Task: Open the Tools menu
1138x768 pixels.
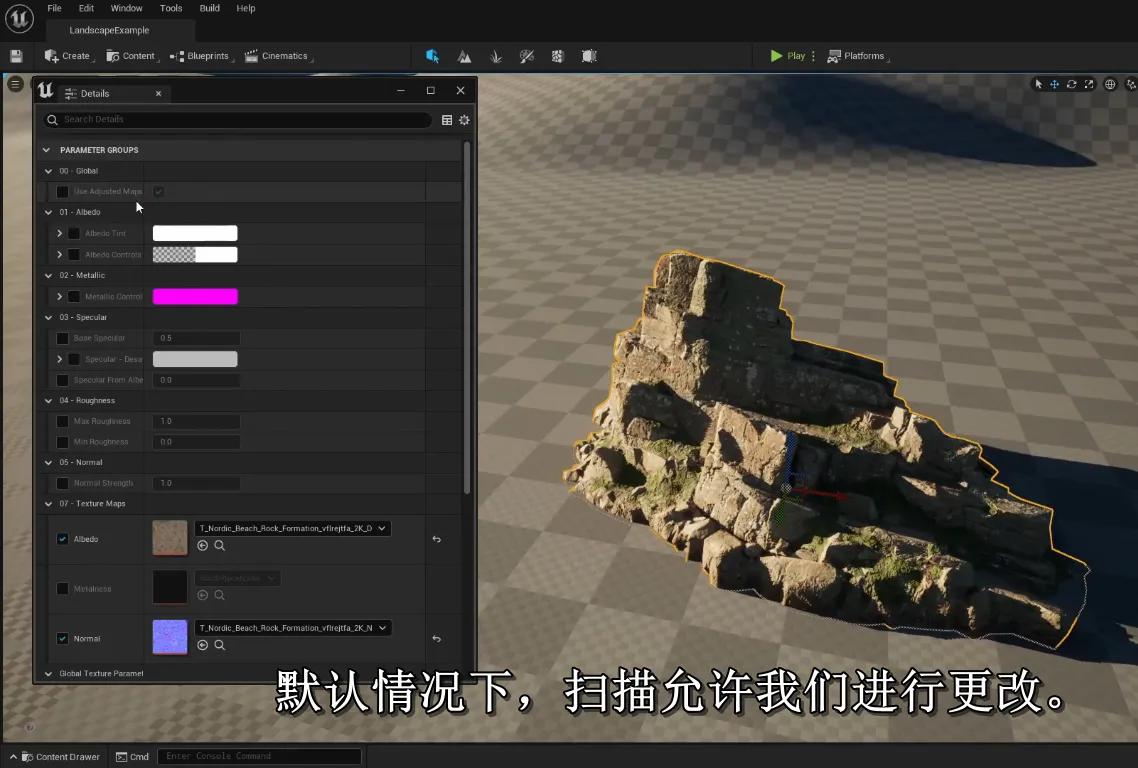Action: click(x=171, y=8)
